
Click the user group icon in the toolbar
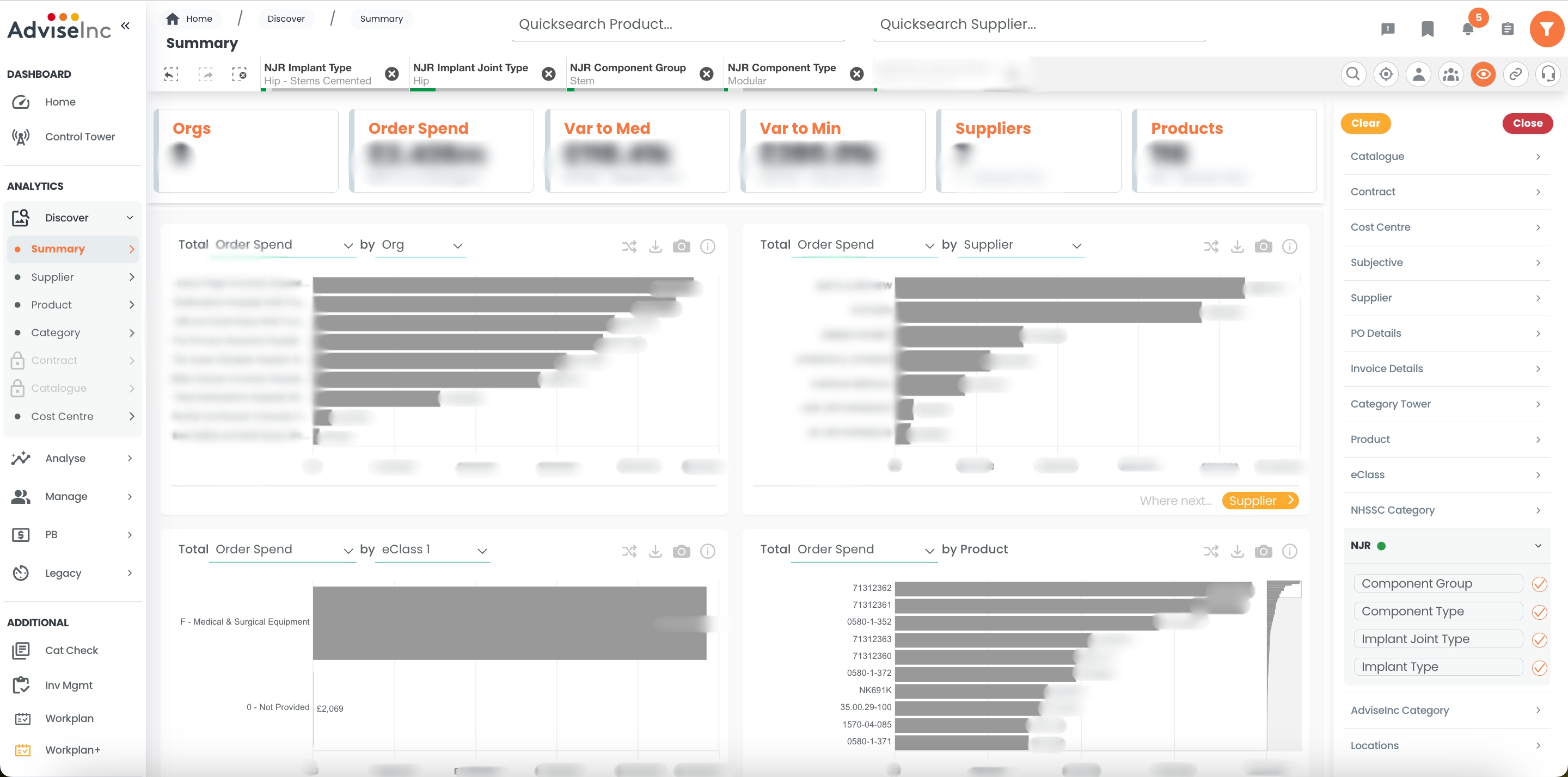[x=1451, y=74]
